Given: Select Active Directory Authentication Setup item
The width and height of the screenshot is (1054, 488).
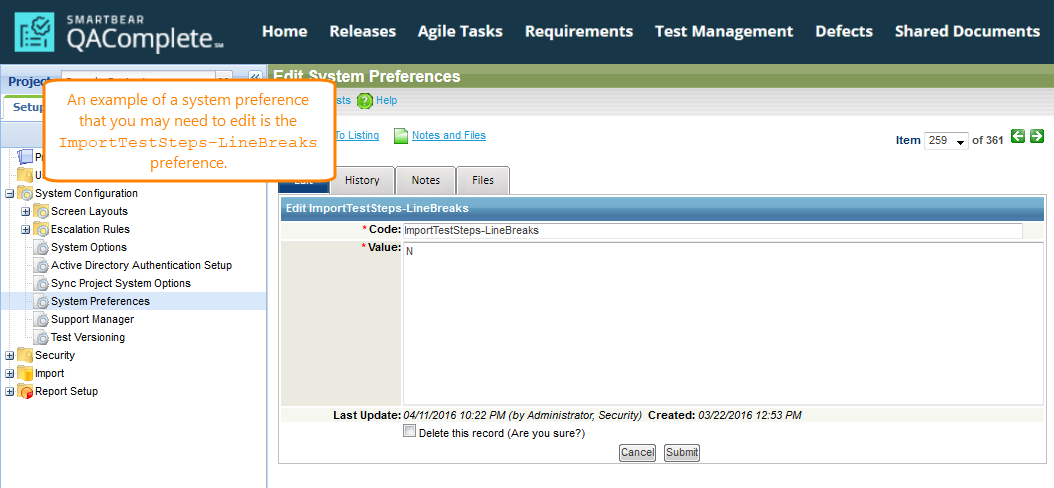Looking at the screenshot, I should pyautogui.click(x=141, y=266).
